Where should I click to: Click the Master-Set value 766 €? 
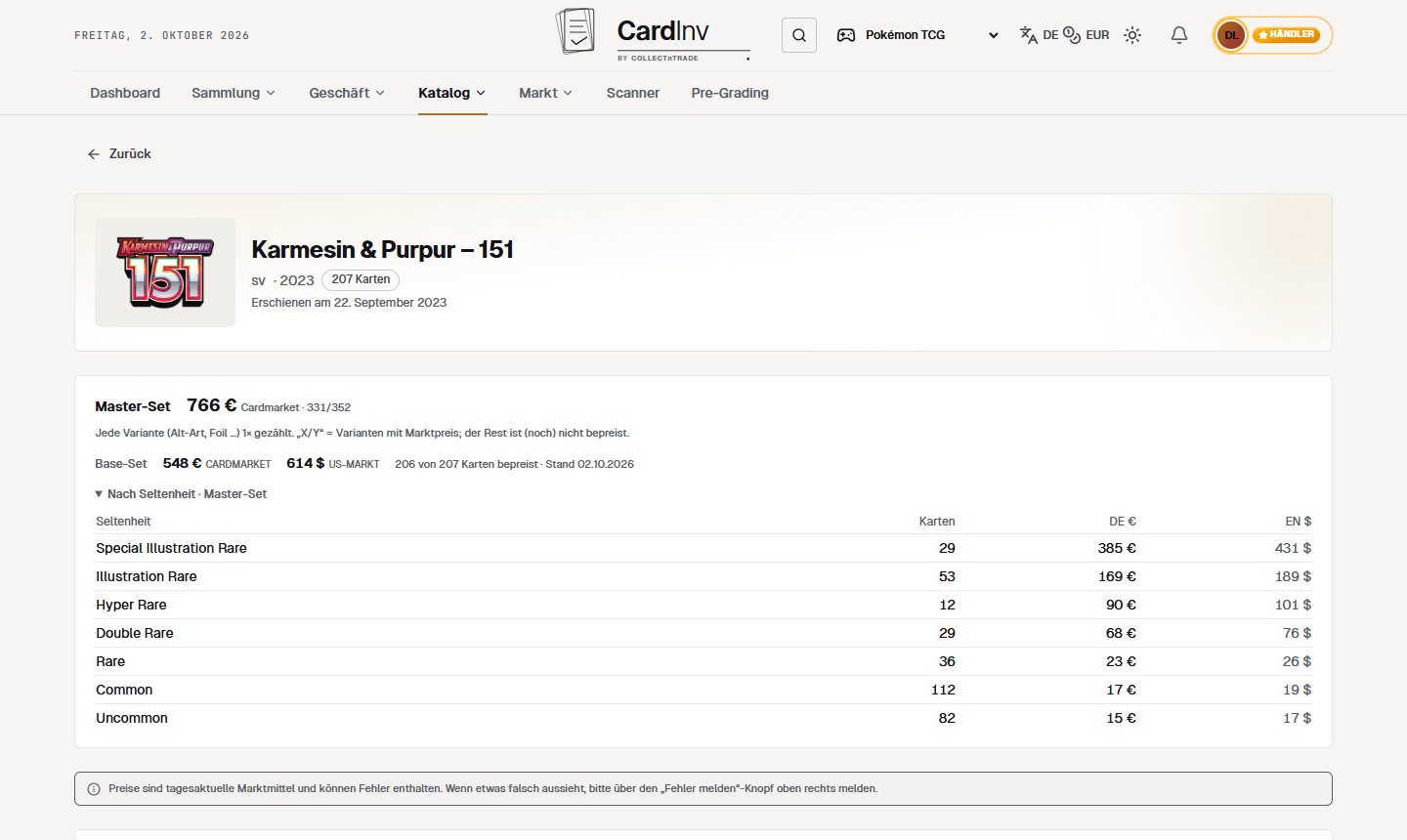click(211, 405)
